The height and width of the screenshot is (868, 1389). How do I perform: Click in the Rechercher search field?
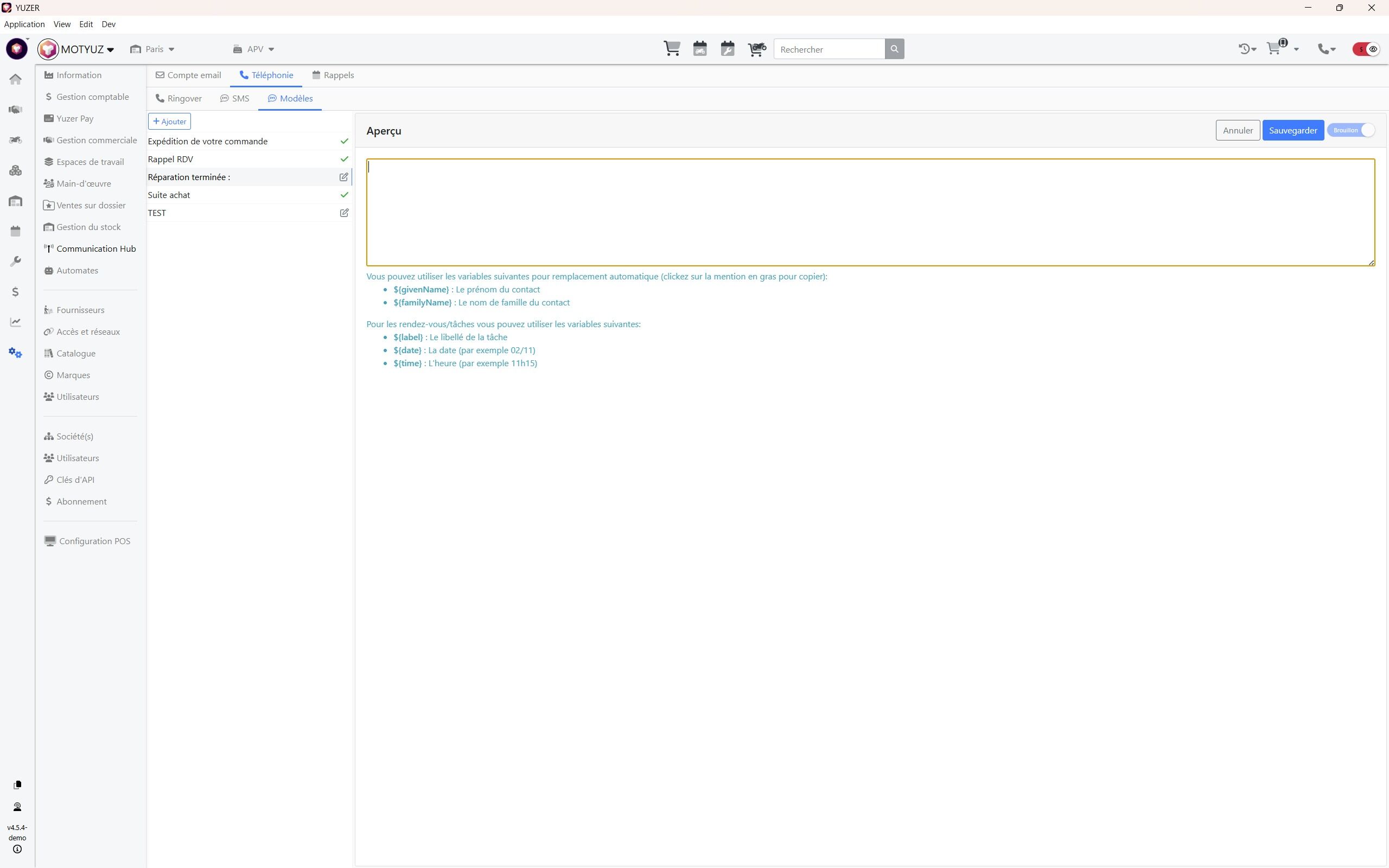coord(829,49)
